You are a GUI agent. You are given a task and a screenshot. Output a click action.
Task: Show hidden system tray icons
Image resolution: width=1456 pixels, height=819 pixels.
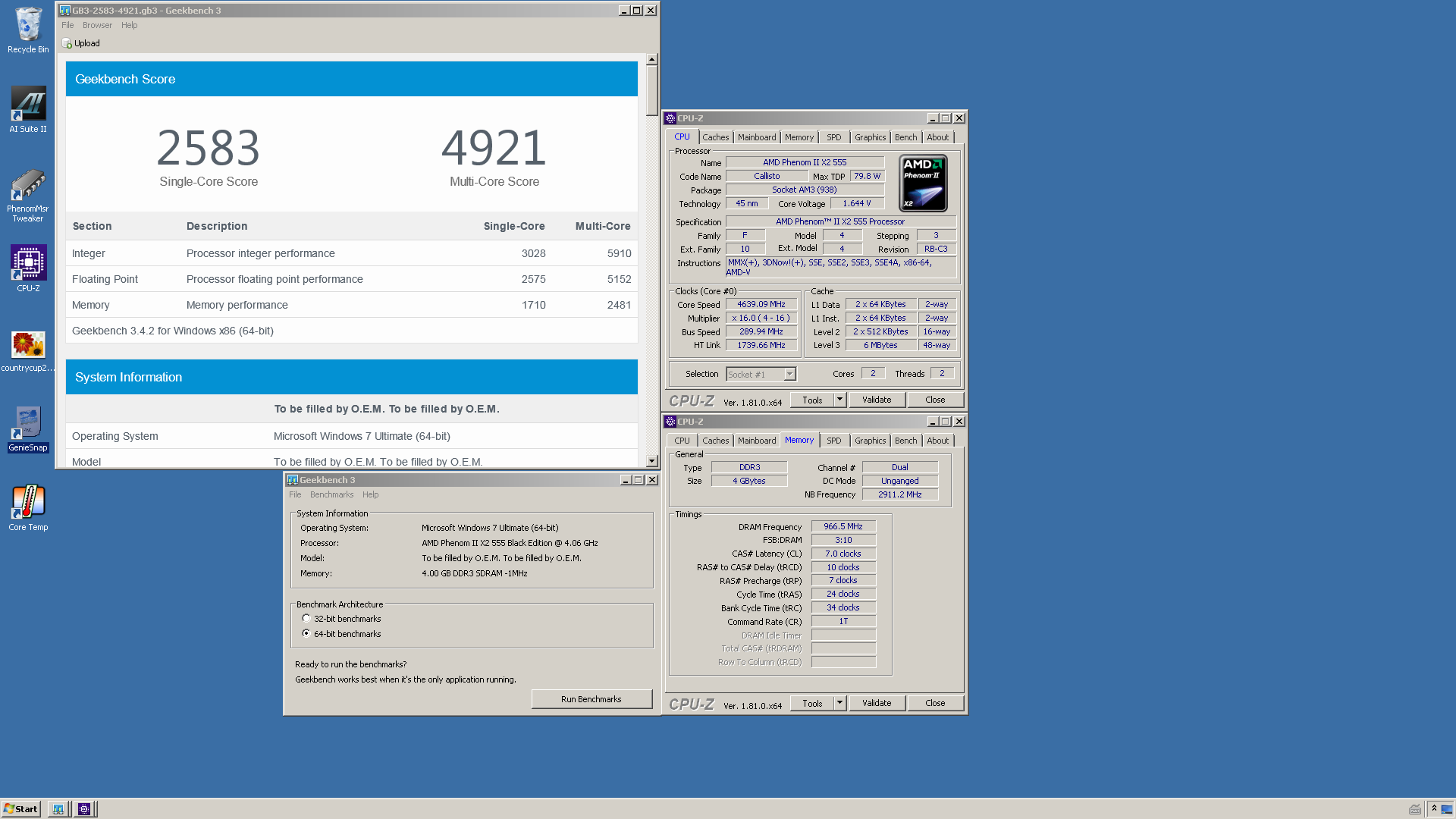coord(1434,809)
